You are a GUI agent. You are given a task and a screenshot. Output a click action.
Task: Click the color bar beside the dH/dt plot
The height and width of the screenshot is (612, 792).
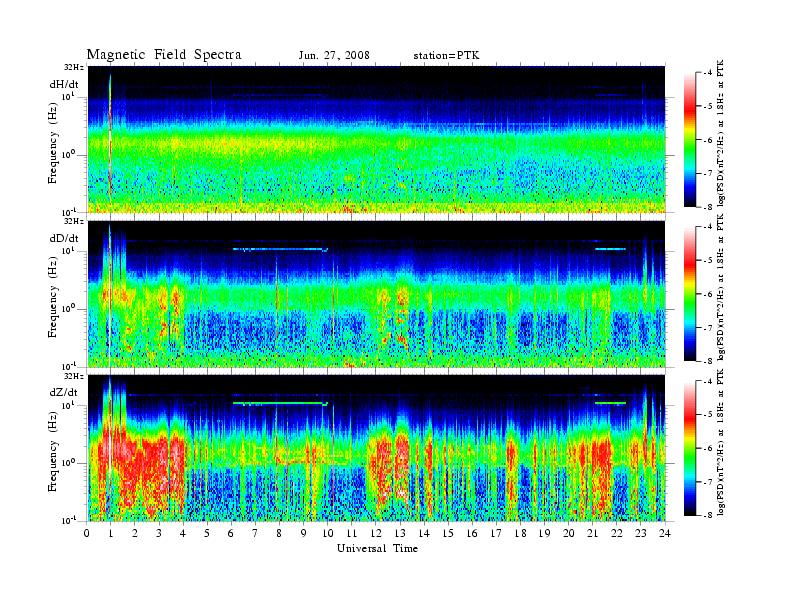690,139
